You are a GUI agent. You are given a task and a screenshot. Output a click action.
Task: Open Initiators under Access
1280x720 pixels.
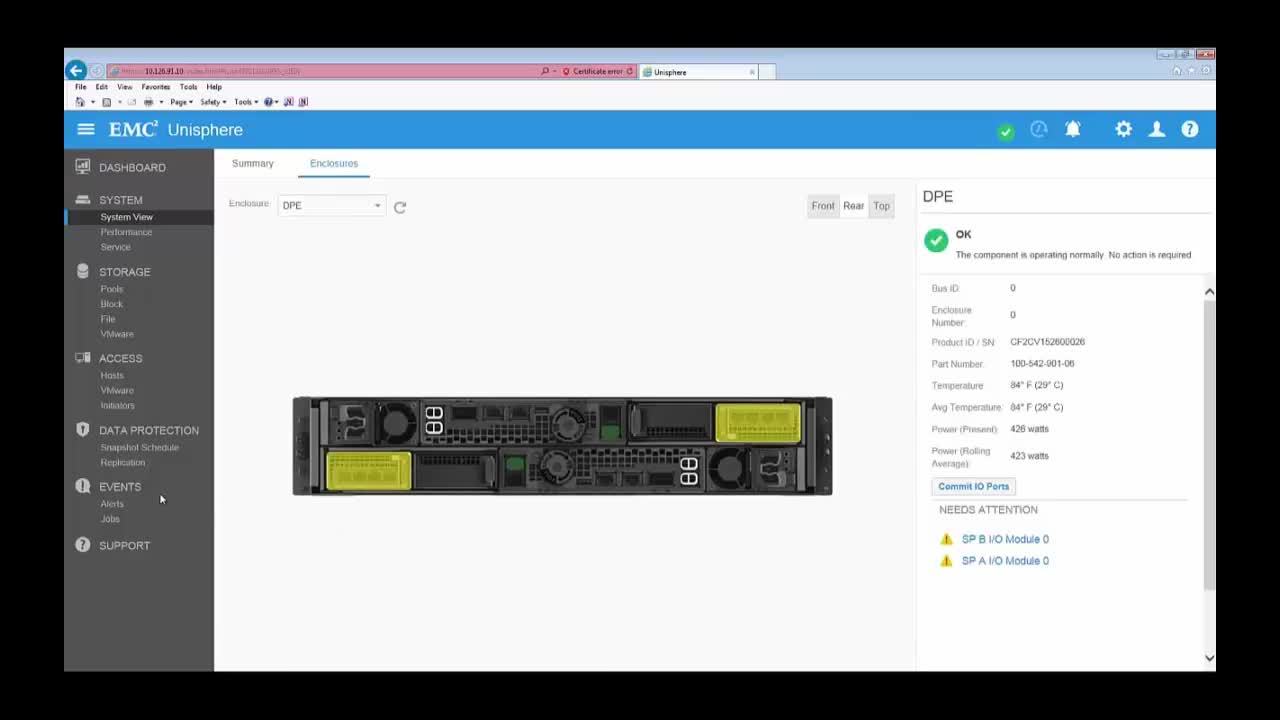117,405
